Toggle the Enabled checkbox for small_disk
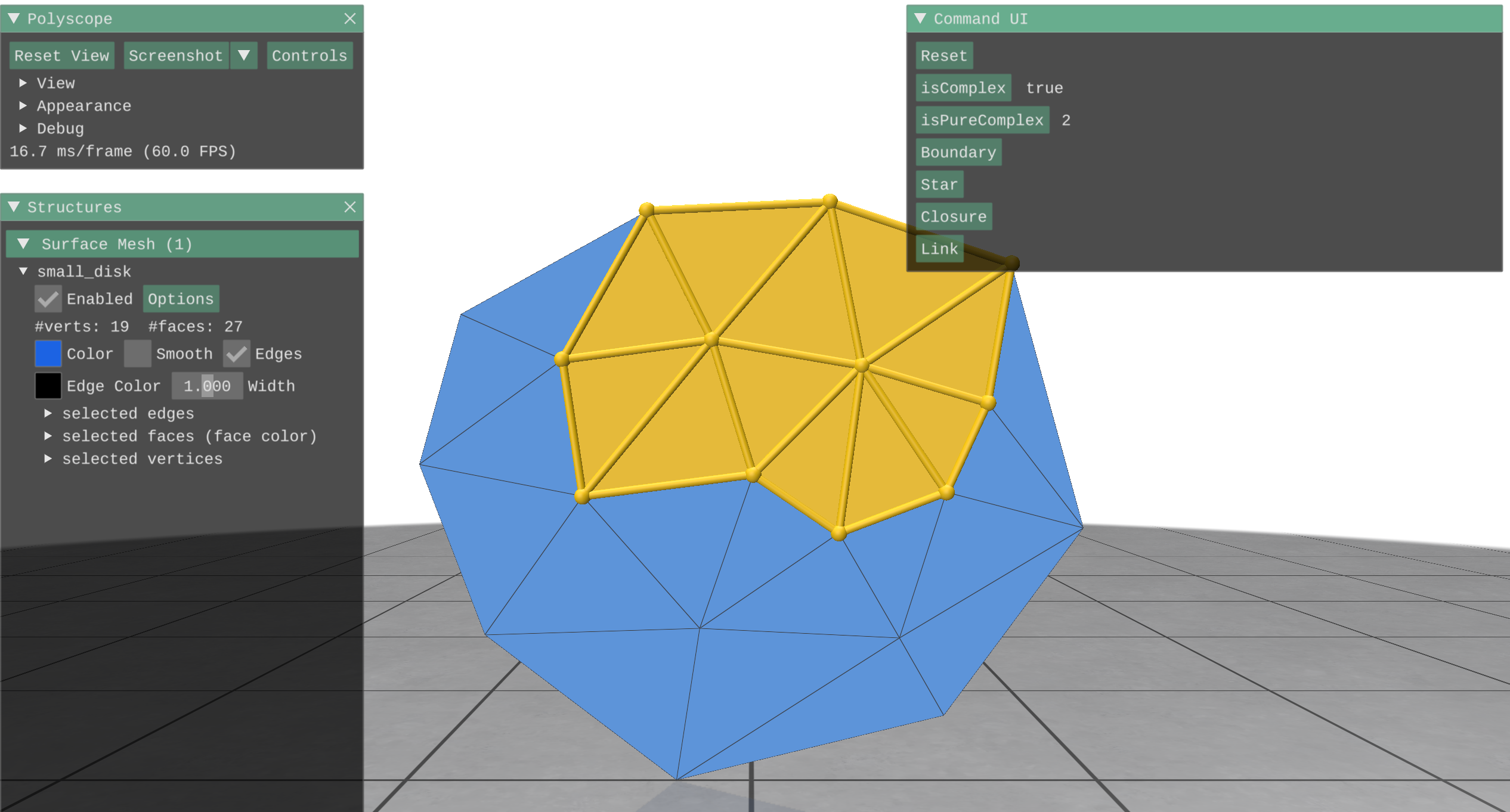This screenshot has width=1510, height=812. (x=48, y=299)
